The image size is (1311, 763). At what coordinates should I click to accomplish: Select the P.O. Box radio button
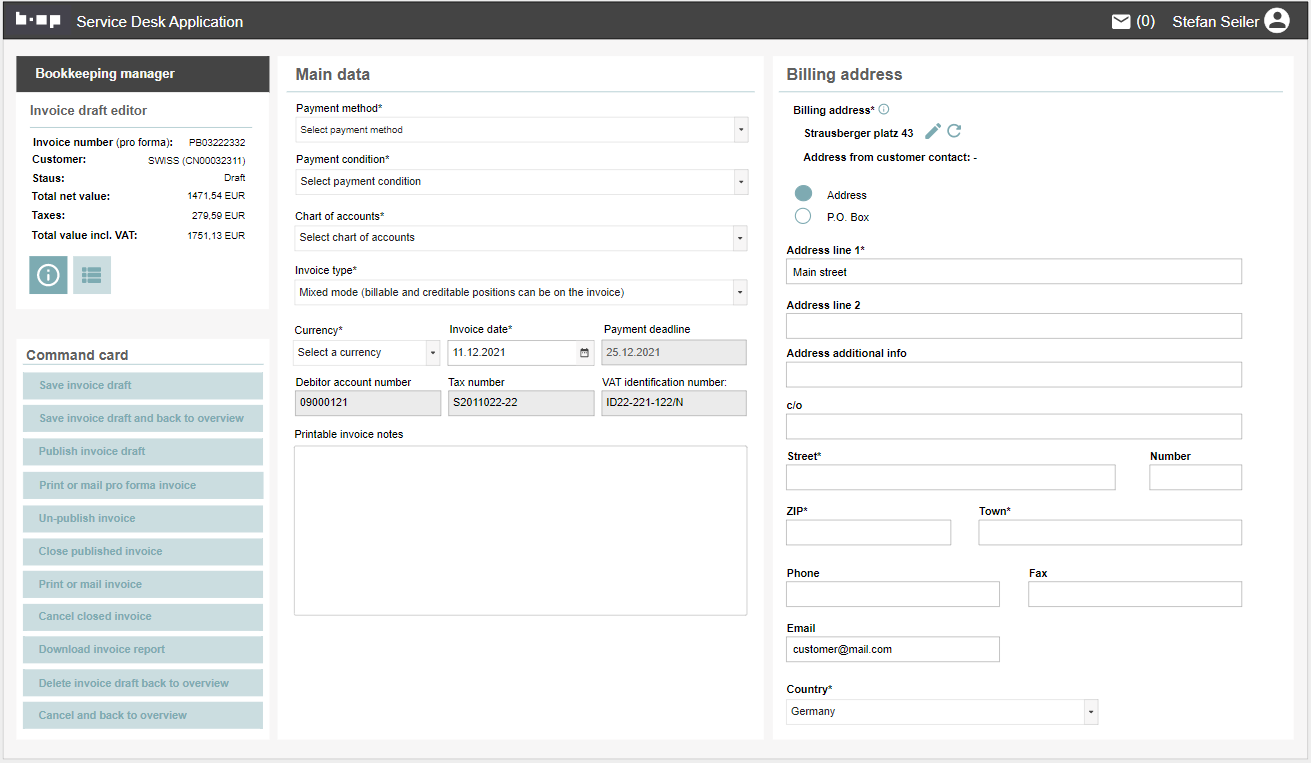[803, 217]
